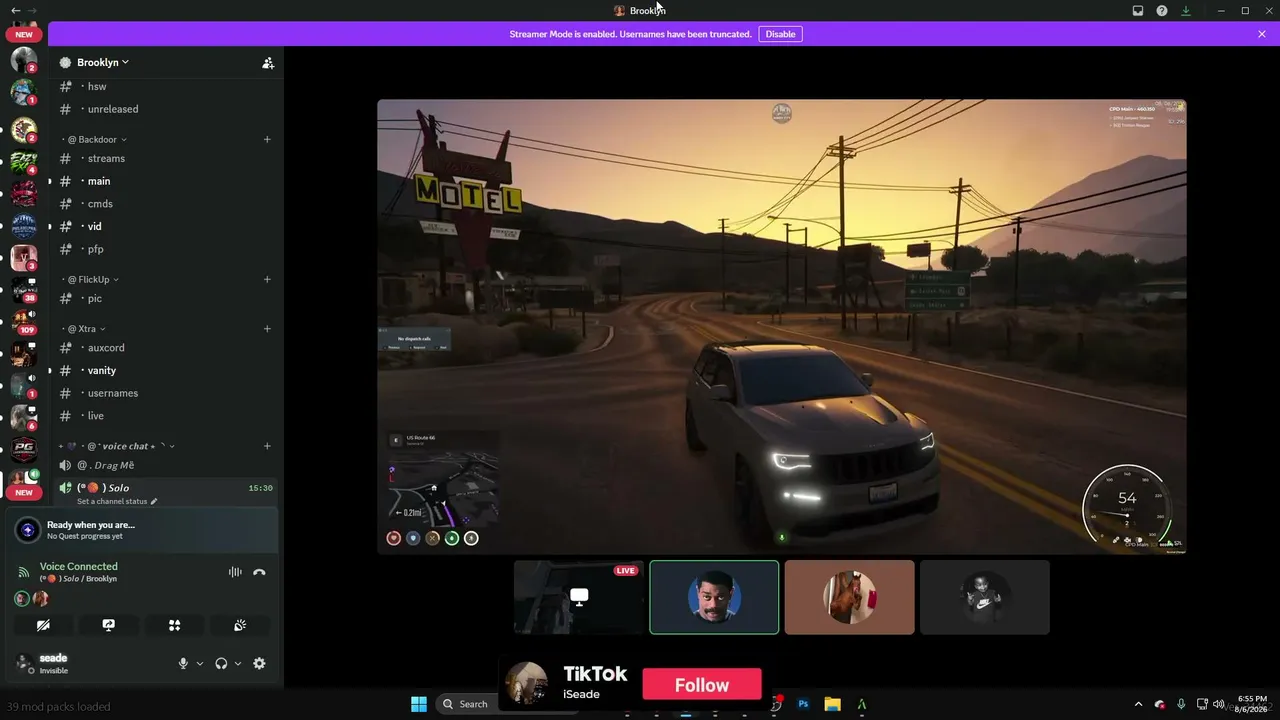Open the auxcord channel
The image size is (1280, 720).
pos(165,348)
